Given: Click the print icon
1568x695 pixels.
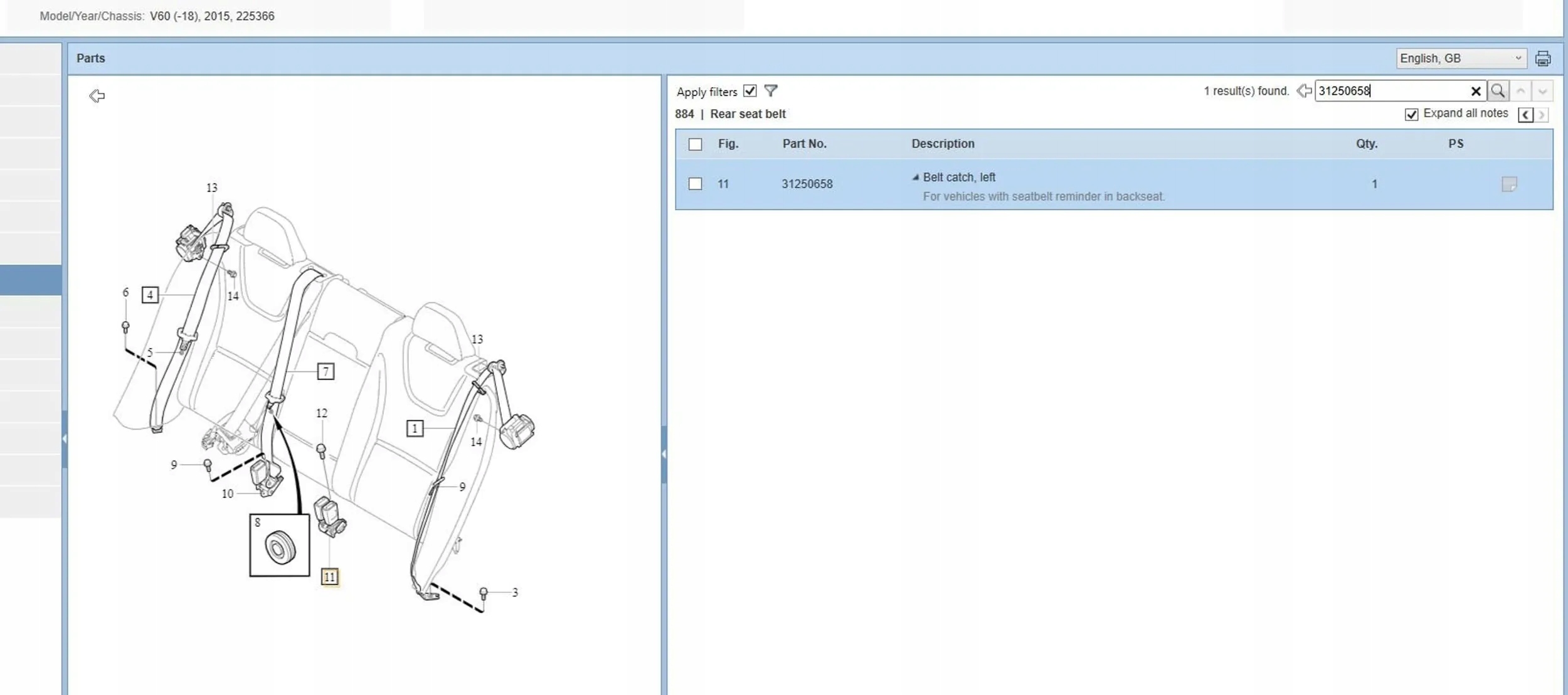Looking at the screenshot, I should tap(1542, 58).
